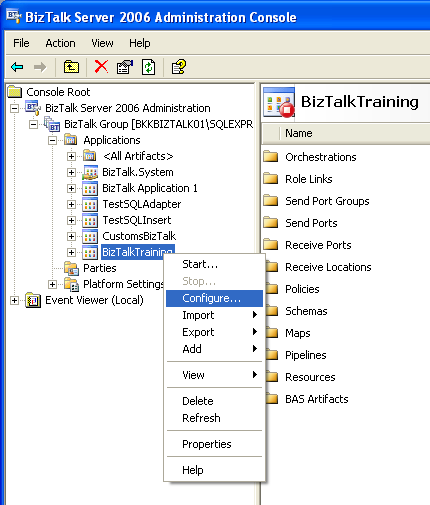Click the Role Links folder icon
The height and width of the screenshot is (505, 430).
pos(270,178)
